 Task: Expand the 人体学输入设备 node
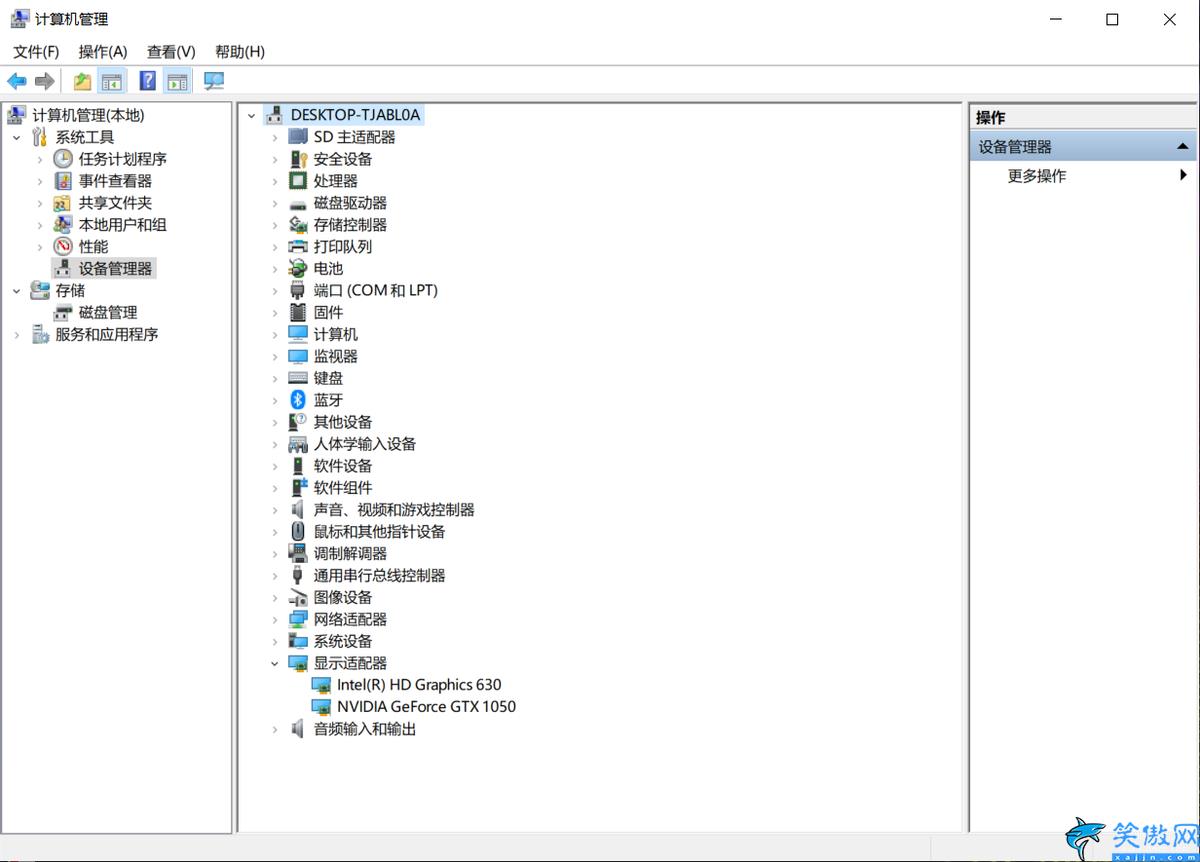point(275,444)
